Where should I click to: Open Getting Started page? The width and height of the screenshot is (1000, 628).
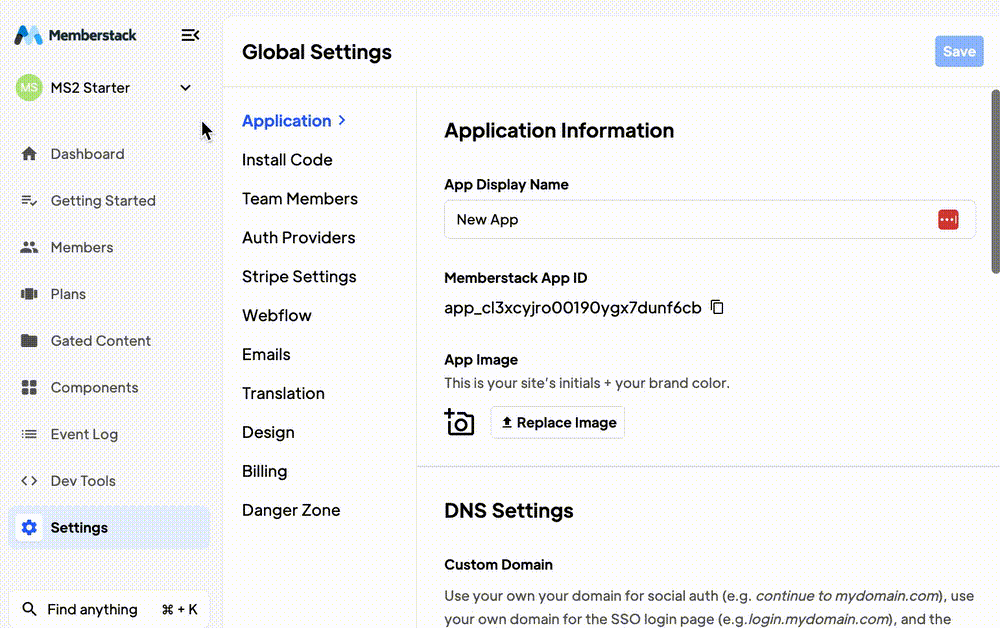point(103,201)
